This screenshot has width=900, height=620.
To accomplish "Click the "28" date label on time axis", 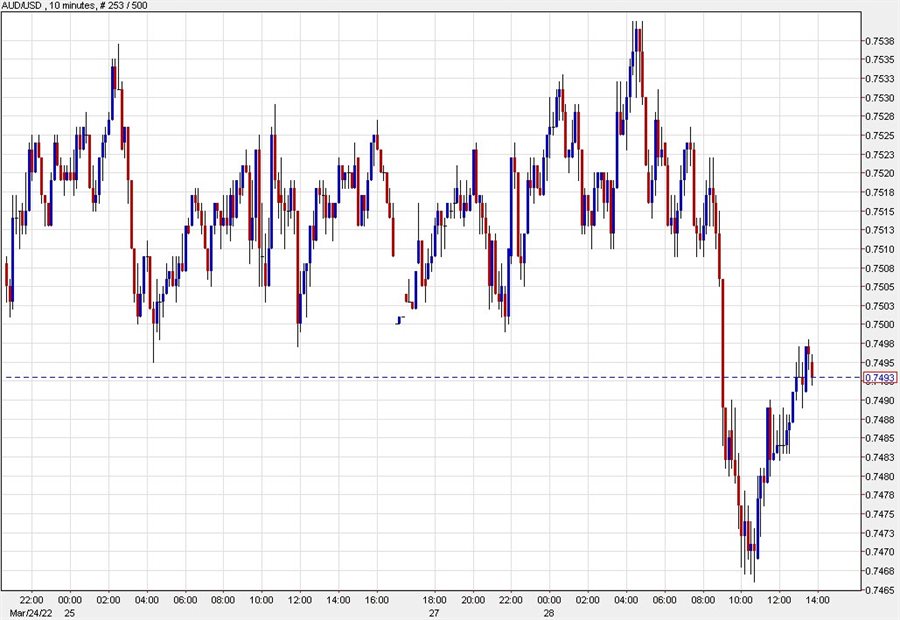I will tap(549, 611).
